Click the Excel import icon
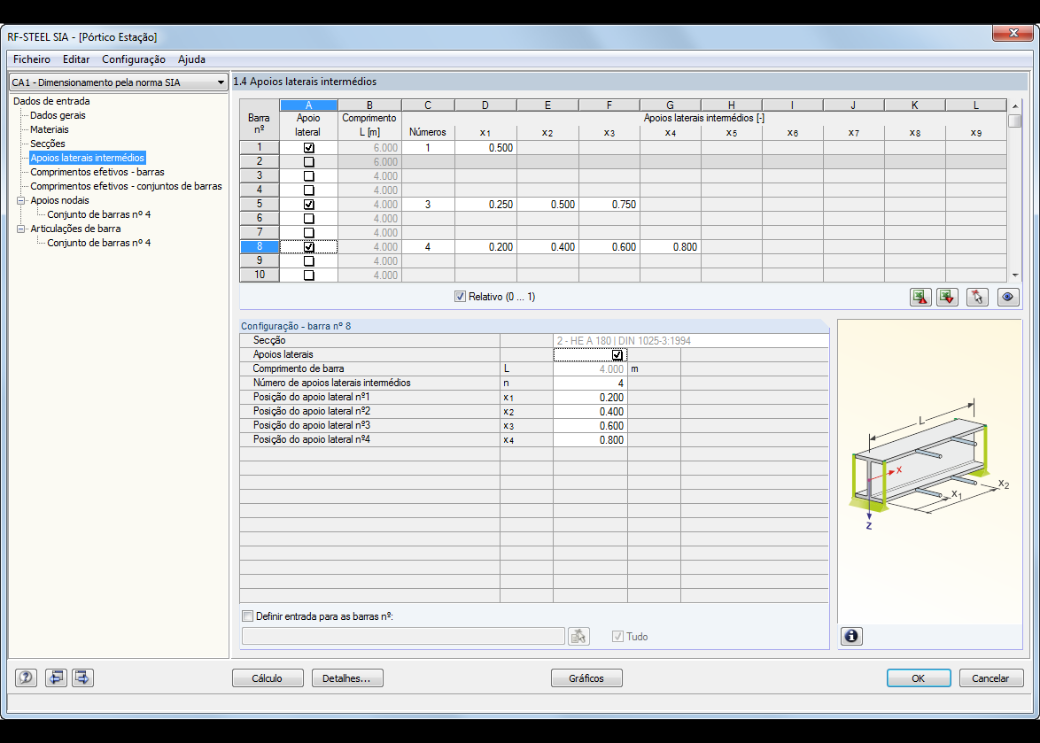This screenshot has height=743, width=1040. click(x=947, y=297)
